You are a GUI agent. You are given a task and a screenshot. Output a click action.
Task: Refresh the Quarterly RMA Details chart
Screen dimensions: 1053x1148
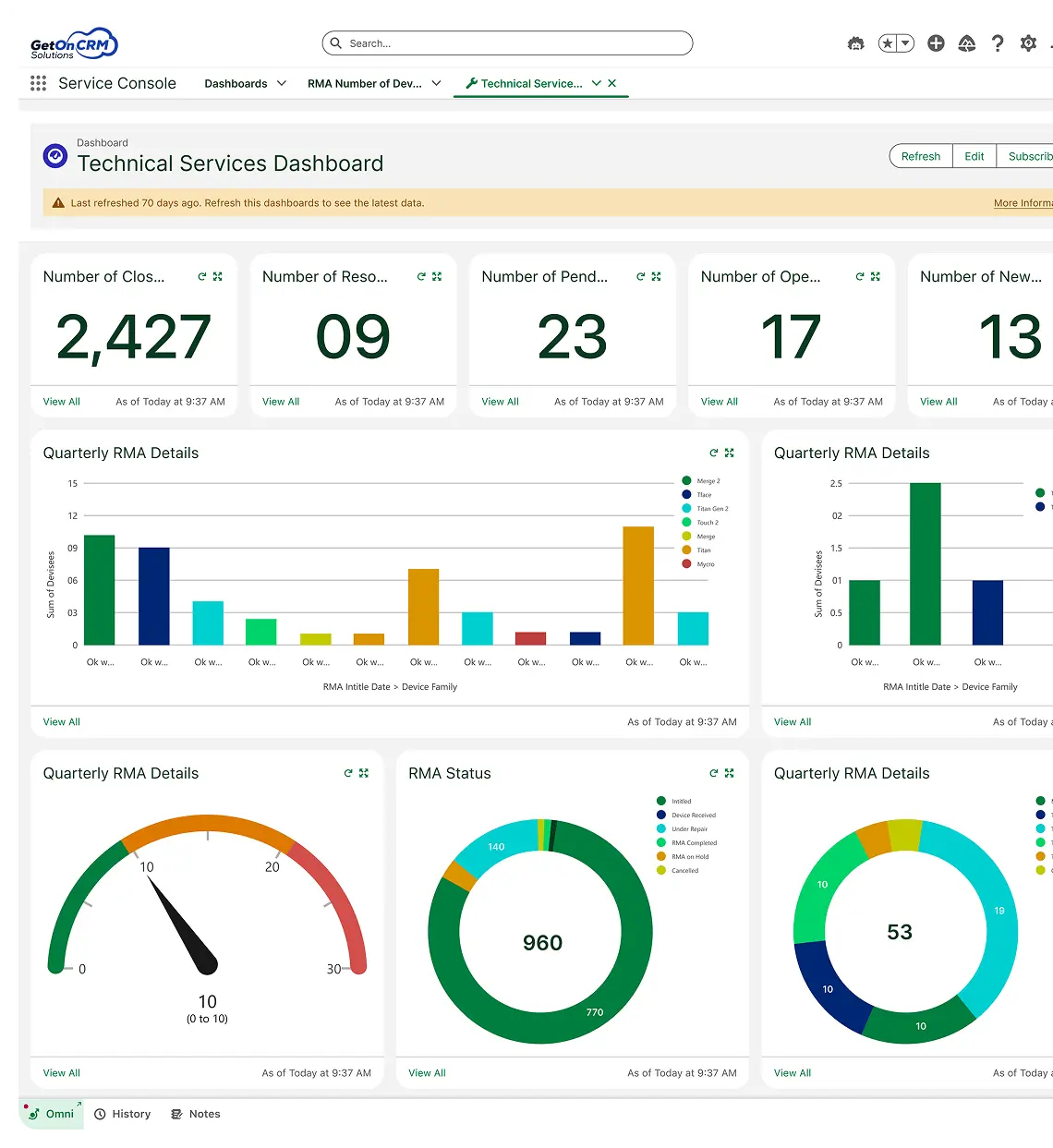point(714,453)
